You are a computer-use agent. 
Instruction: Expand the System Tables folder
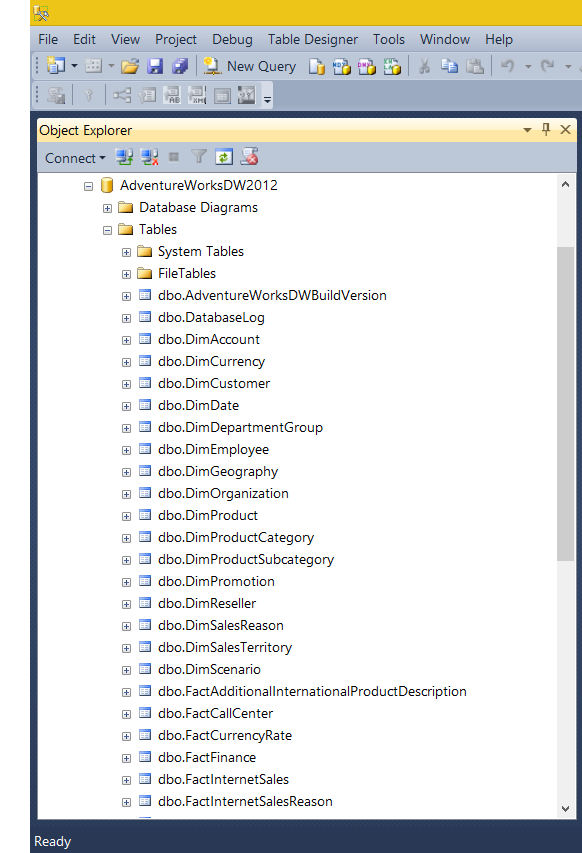(126, 252)
